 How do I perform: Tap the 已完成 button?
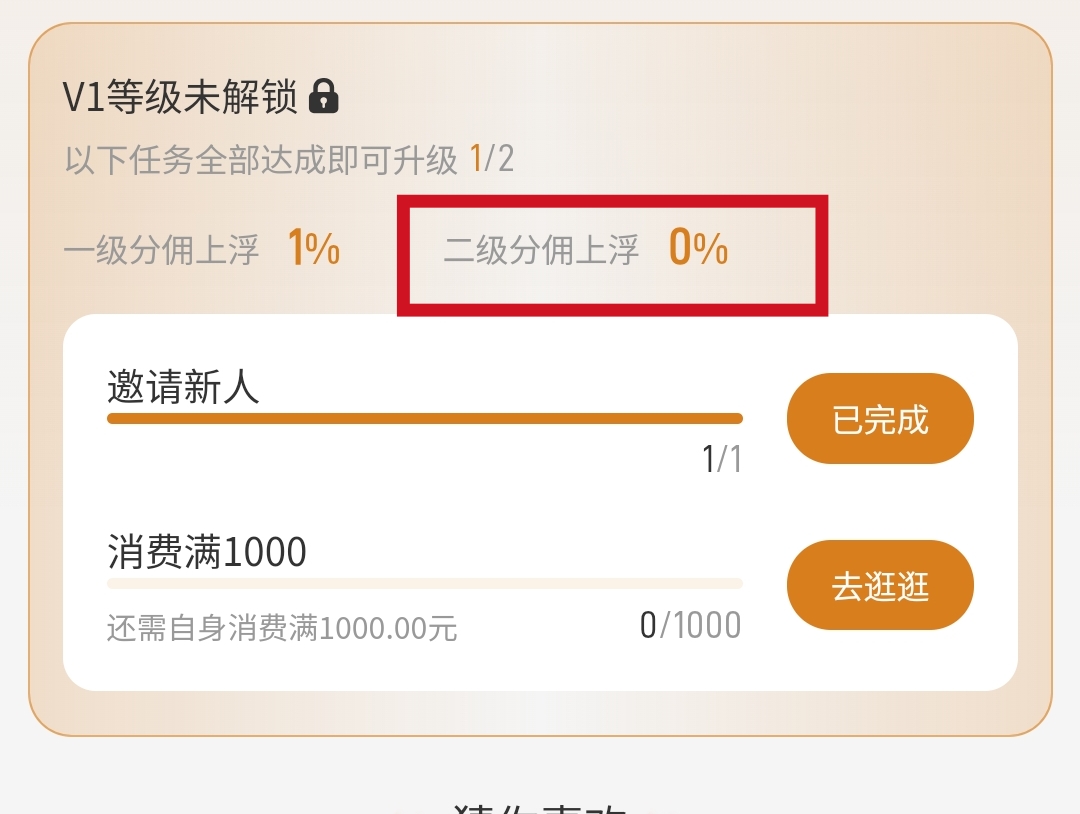point(880,419)
